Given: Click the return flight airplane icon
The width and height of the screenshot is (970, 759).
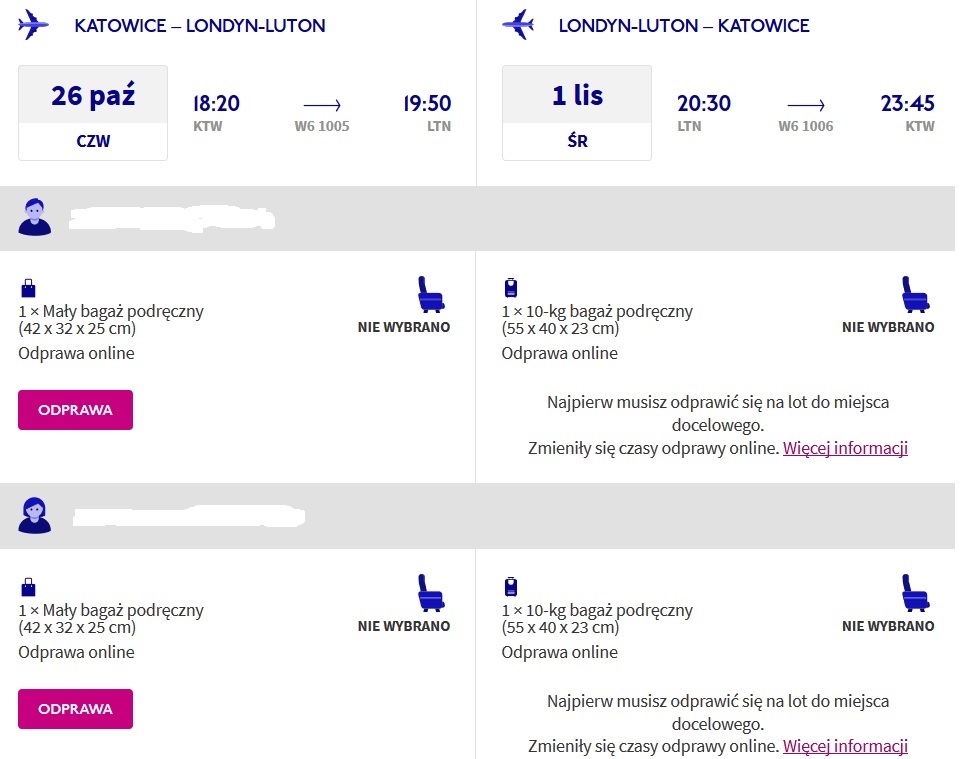Looking at the screenshot, I should tap(518, 25).
